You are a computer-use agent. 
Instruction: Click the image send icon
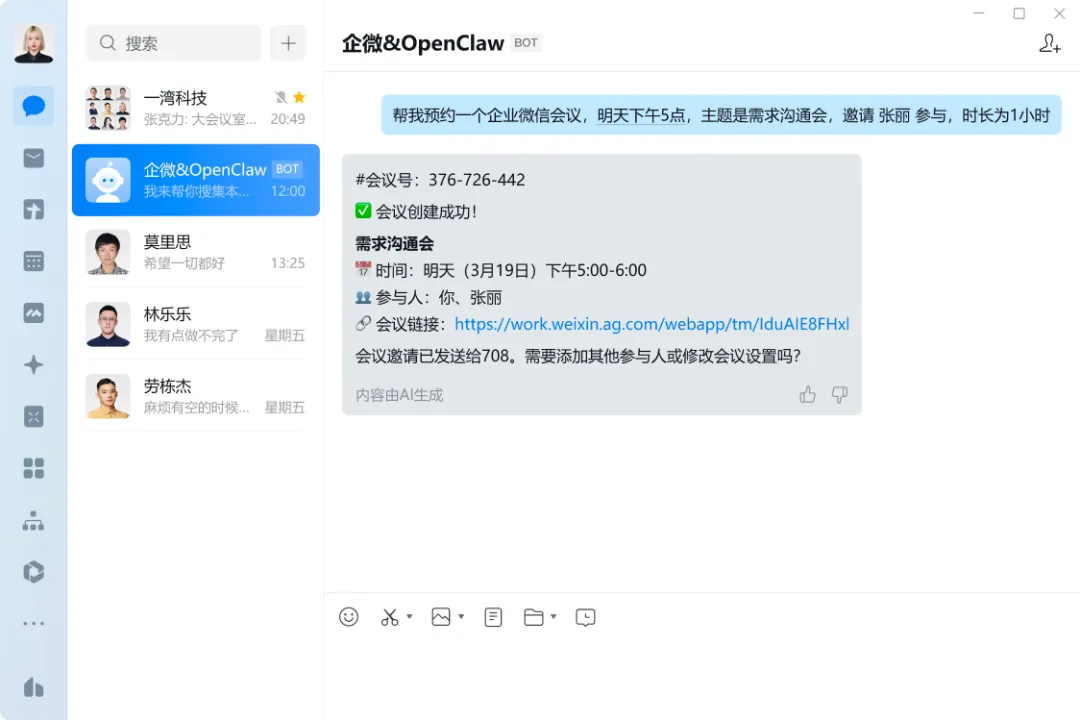point(441,617)
